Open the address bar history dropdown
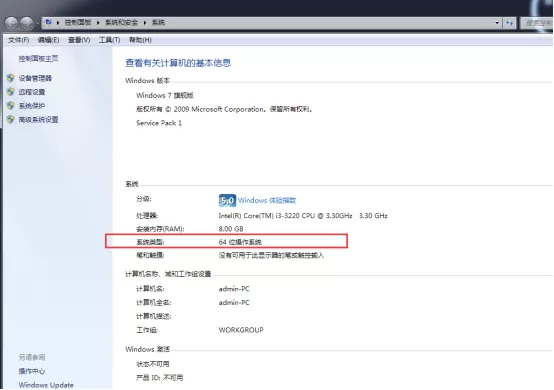The width and height of the screenshot is (554, 390). (497, 23)
